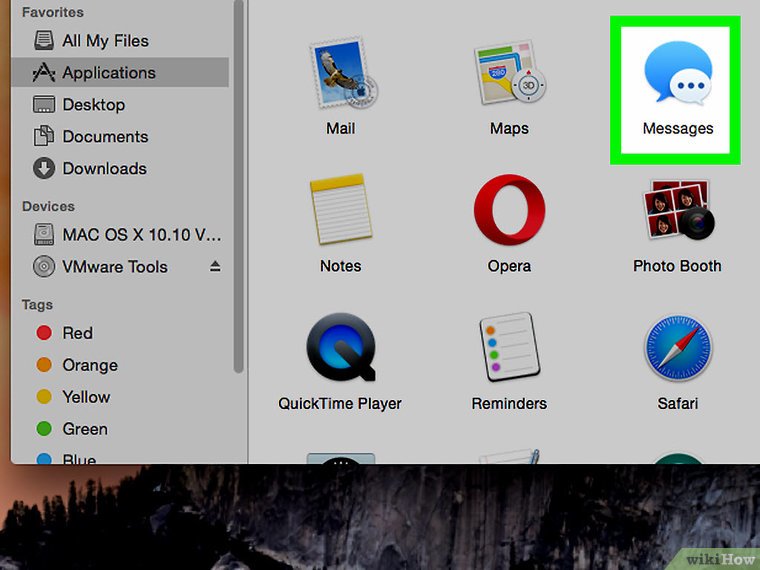This screenshot has height=570, width=760.
Task: Eject the VMware Tools volume
Action: click(215, 267)
